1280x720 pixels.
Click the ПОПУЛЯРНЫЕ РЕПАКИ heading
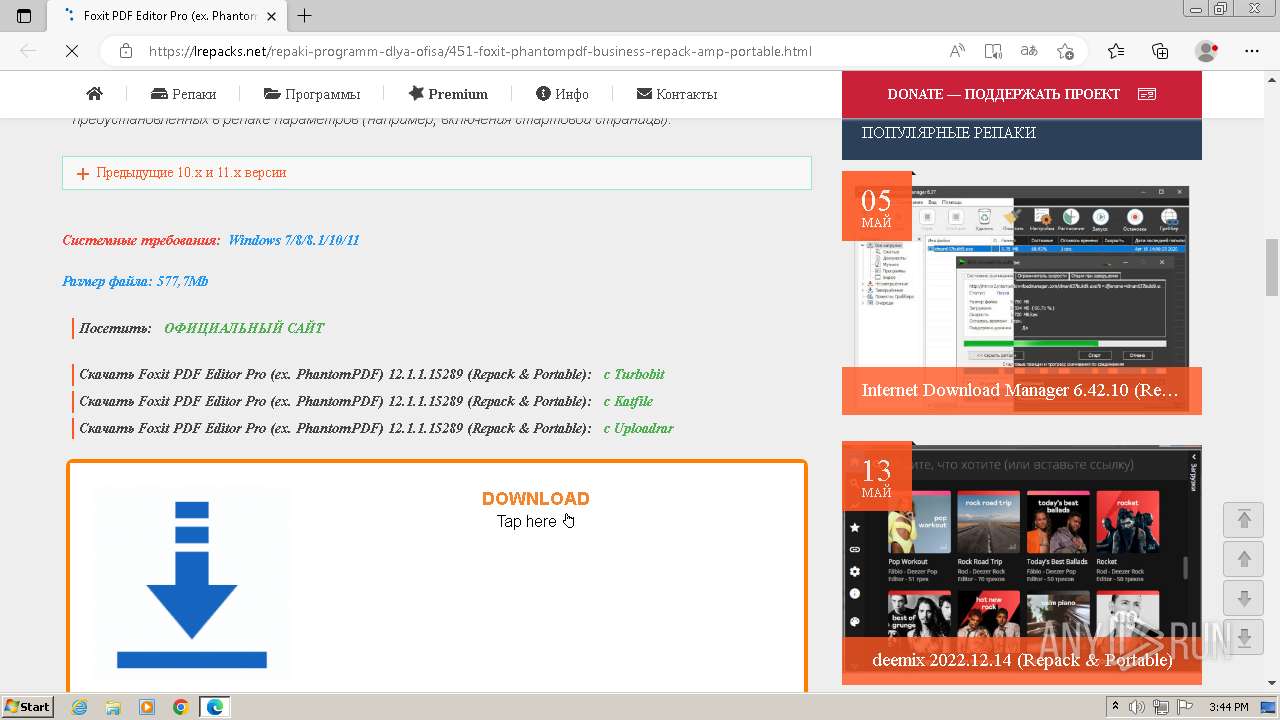pyautogui.click(x=948, y=132)
